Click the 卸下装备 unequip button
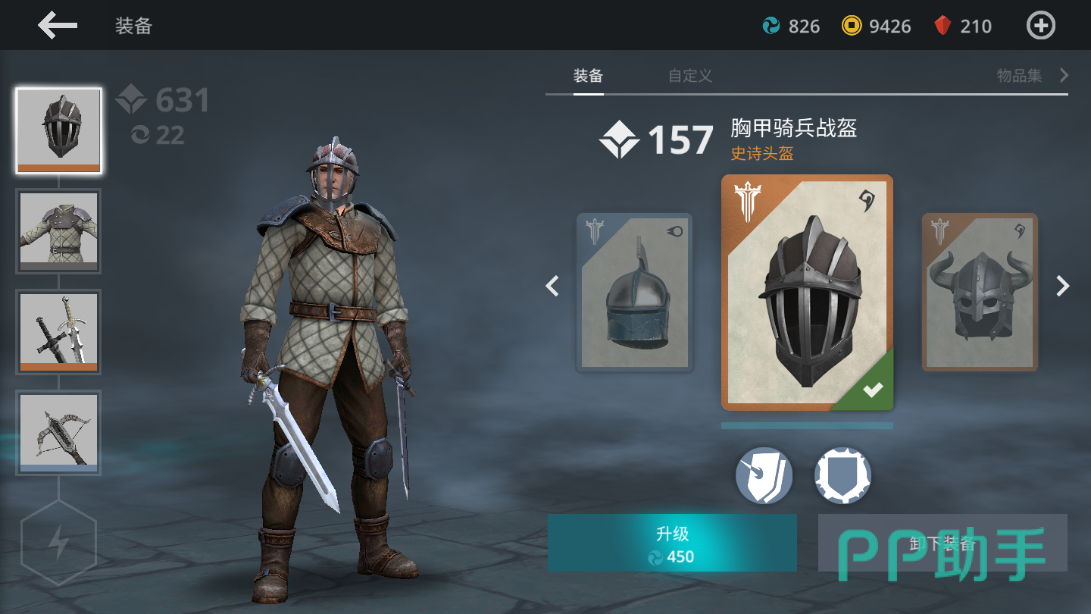1091x614 pixels. 943,543
